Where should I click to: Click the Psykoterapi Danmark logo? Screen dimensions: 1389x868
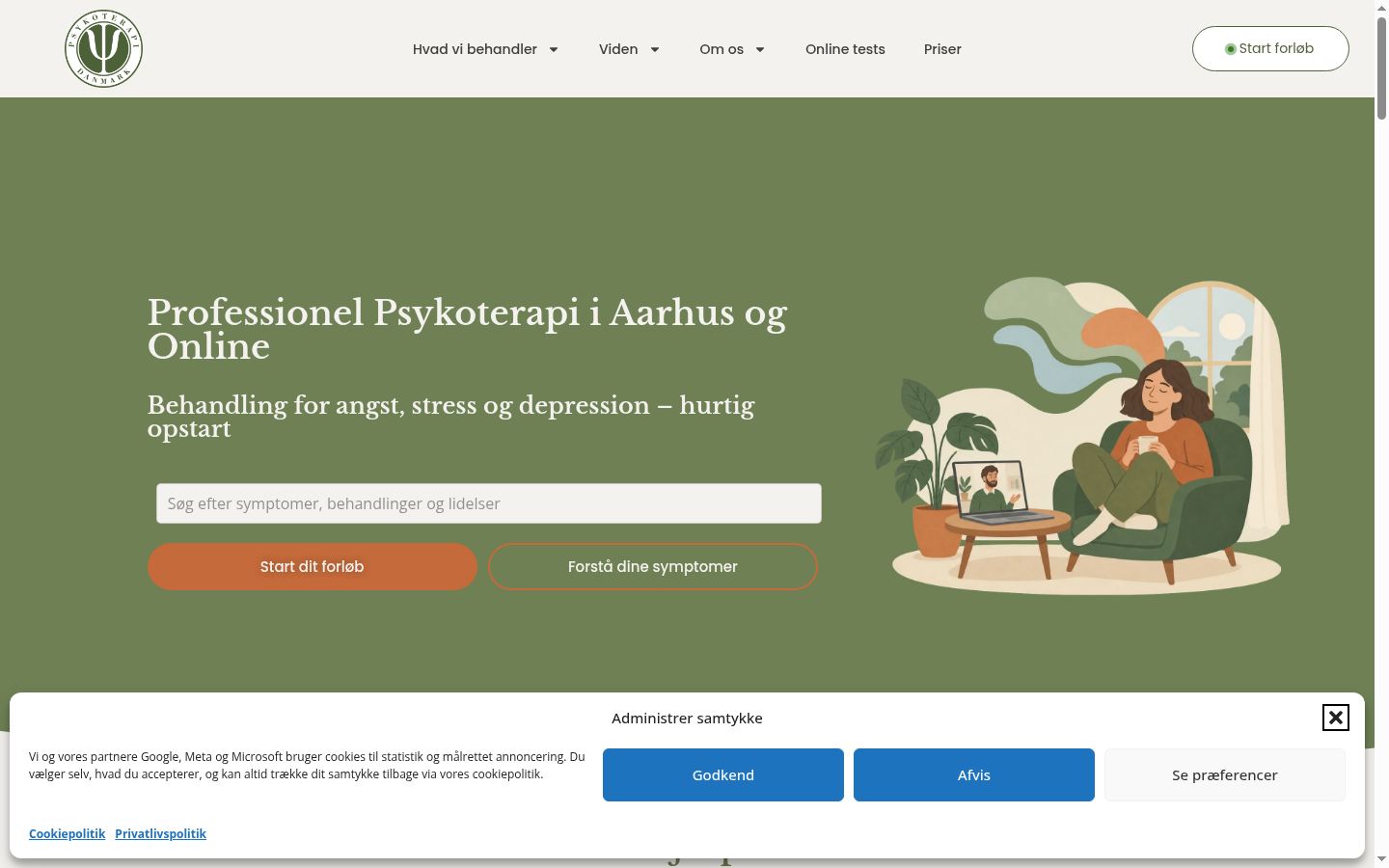coord(103,48)
